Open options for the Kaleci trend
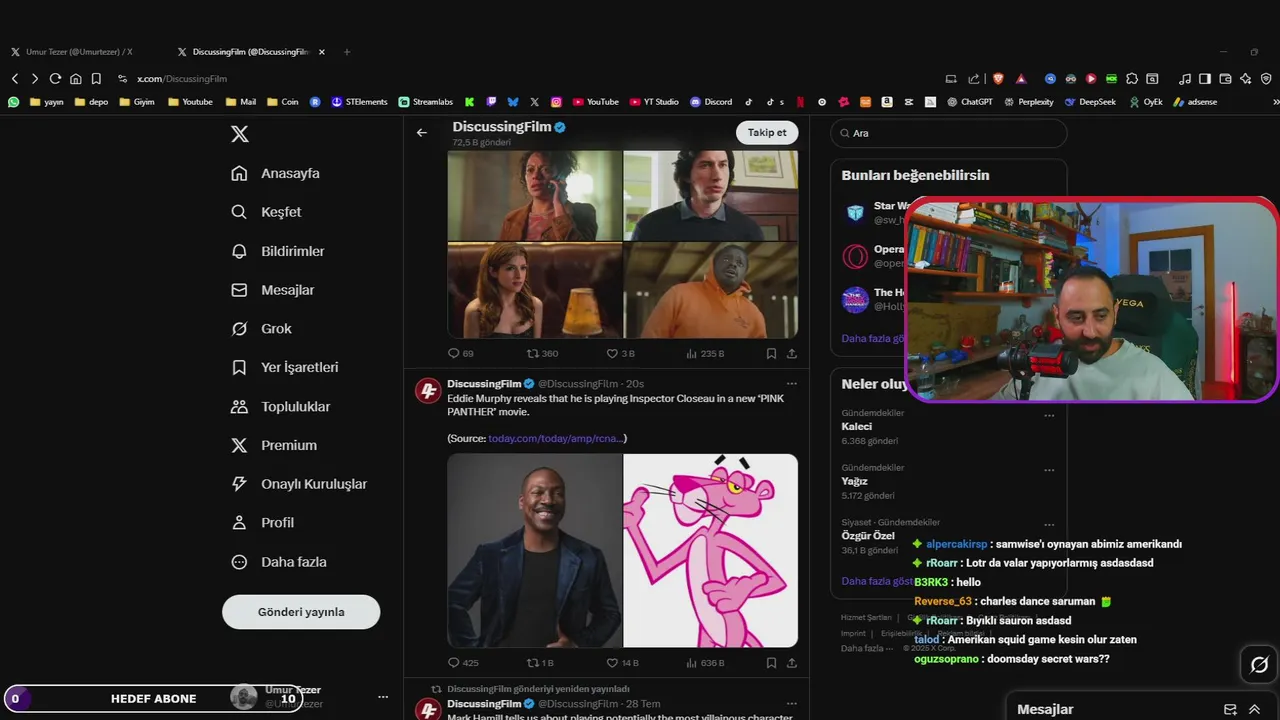The width and height of the screenshot is (1280, 720). [1049, 415]
